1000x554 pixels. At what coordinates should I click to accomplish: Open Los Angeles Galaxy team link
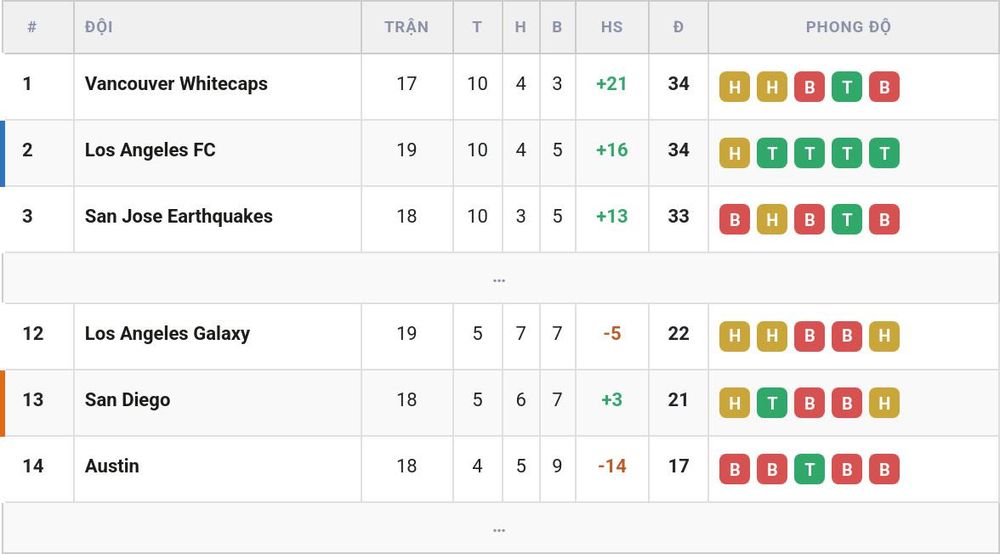click(x=167, y=333)
